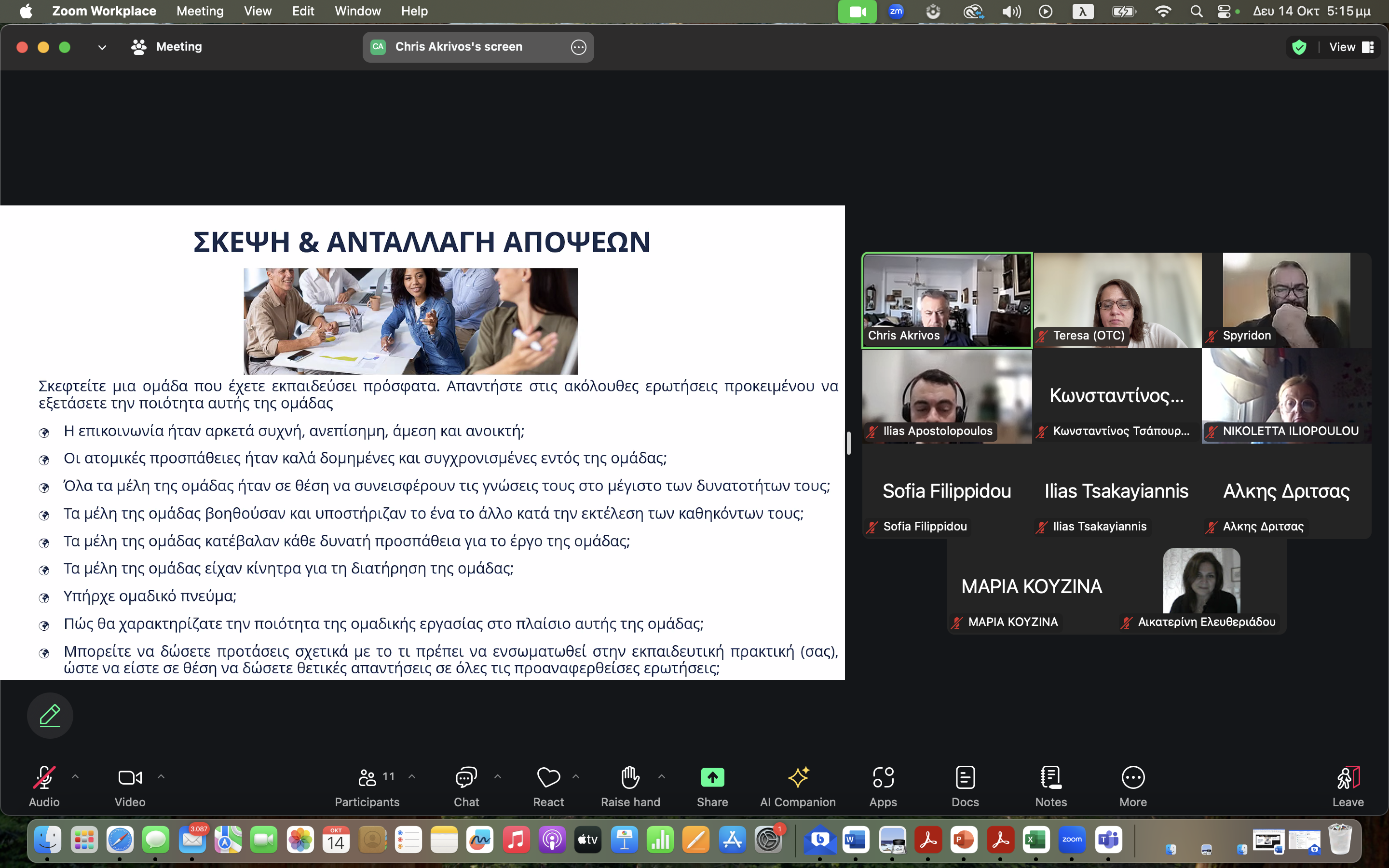Open Docs in Zoom toolbar
This screenshot has width=1389, height=868.
pyautogui.click(x=965, y=787)
